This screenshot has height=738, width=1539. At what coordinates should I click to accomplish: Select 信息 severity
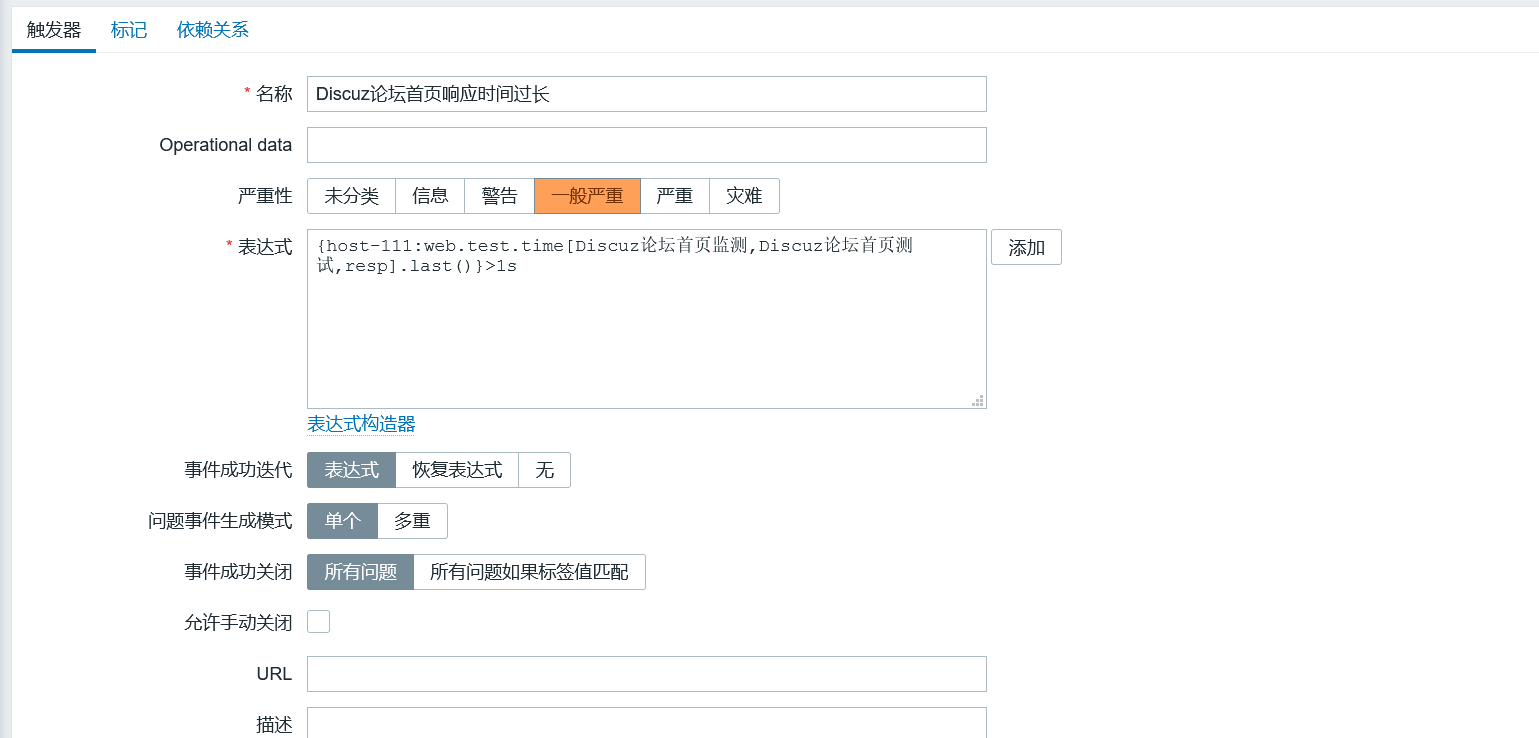coord(430,196)
